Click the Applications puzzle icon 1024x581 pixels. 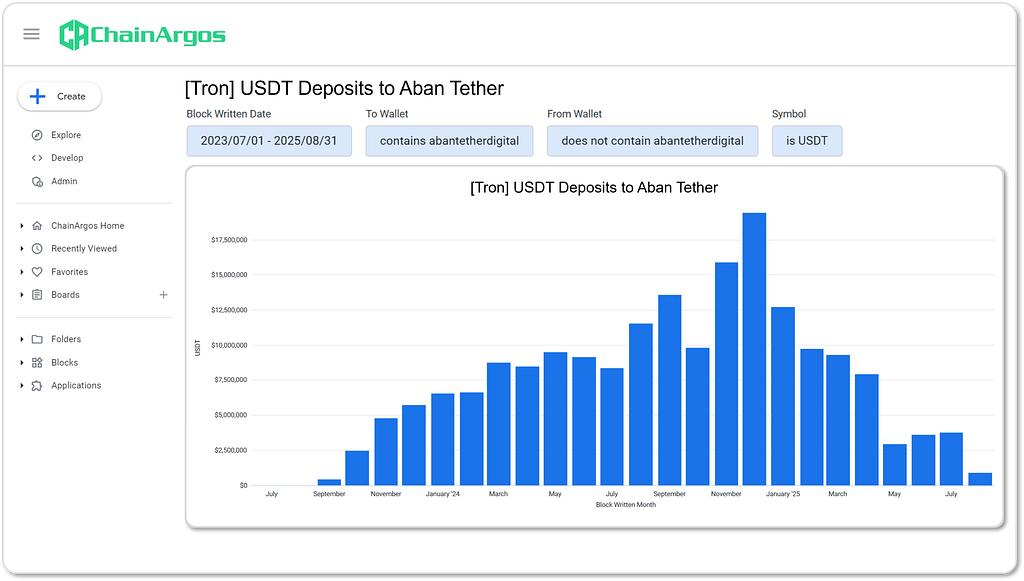(37, 386)
